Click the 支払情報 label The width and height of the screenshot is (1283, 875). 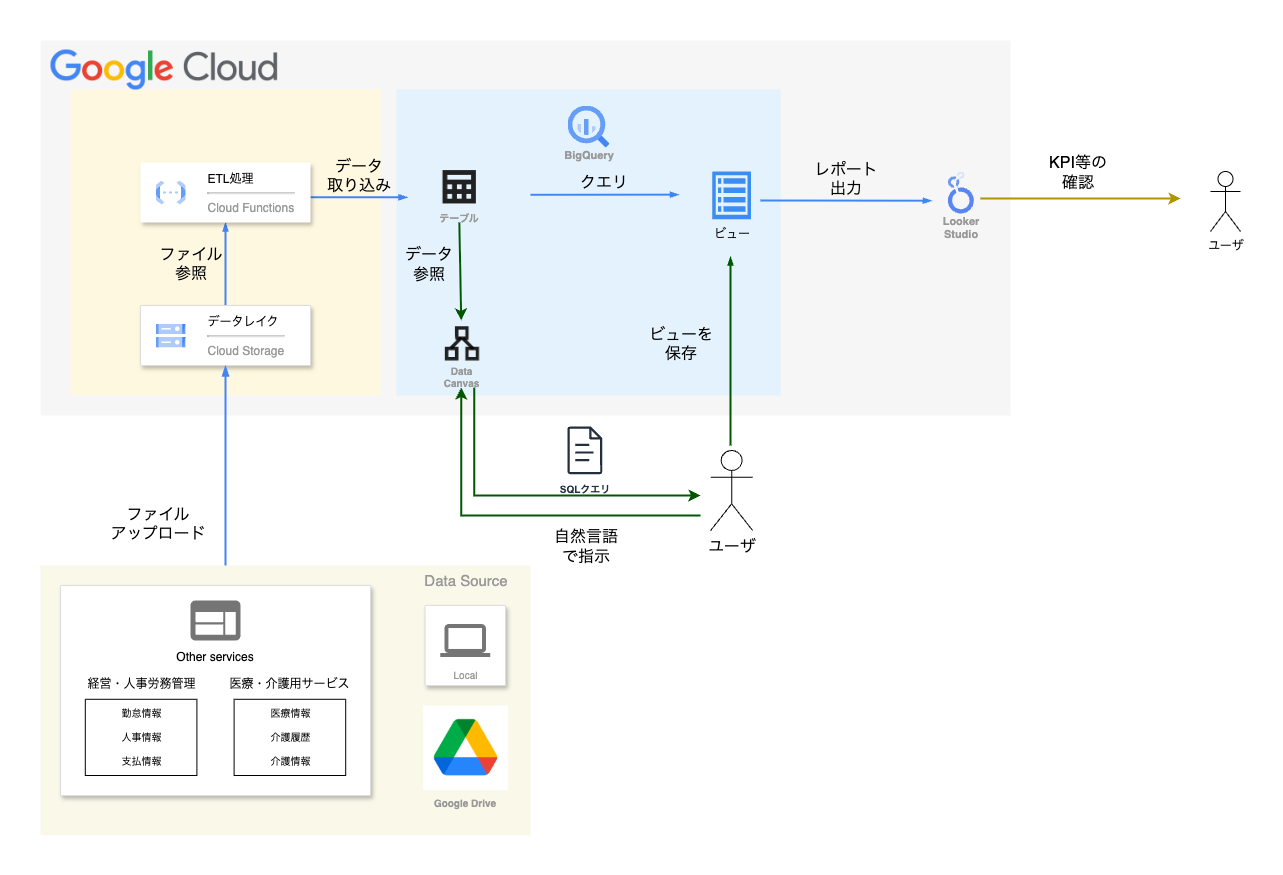(x=141, y=761)
